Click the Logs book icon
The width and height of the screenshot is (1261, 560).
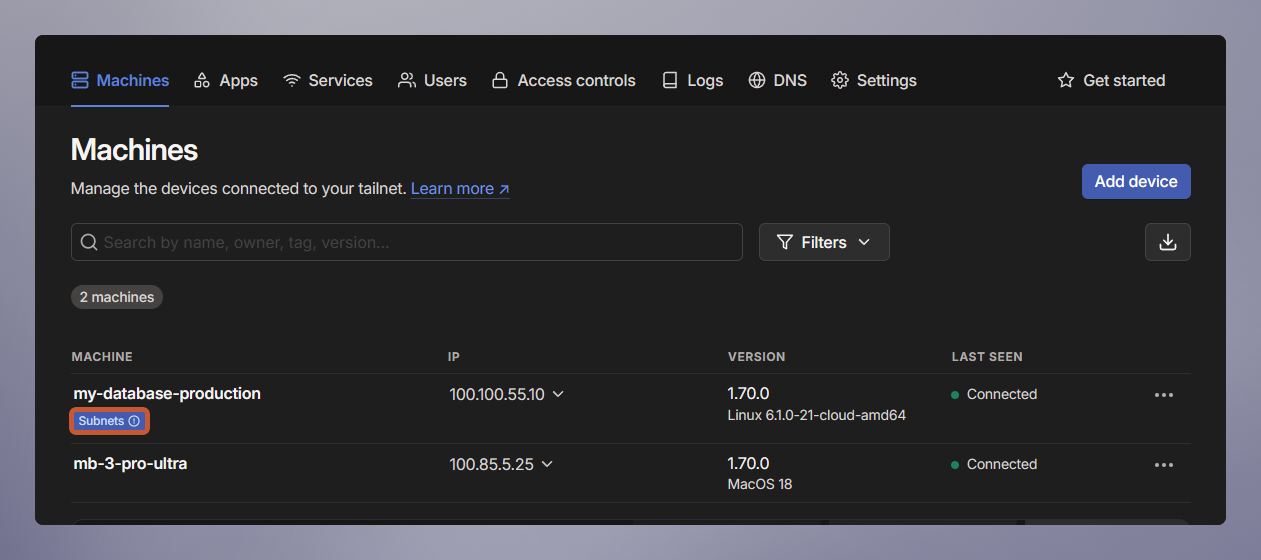coord(670,80)
